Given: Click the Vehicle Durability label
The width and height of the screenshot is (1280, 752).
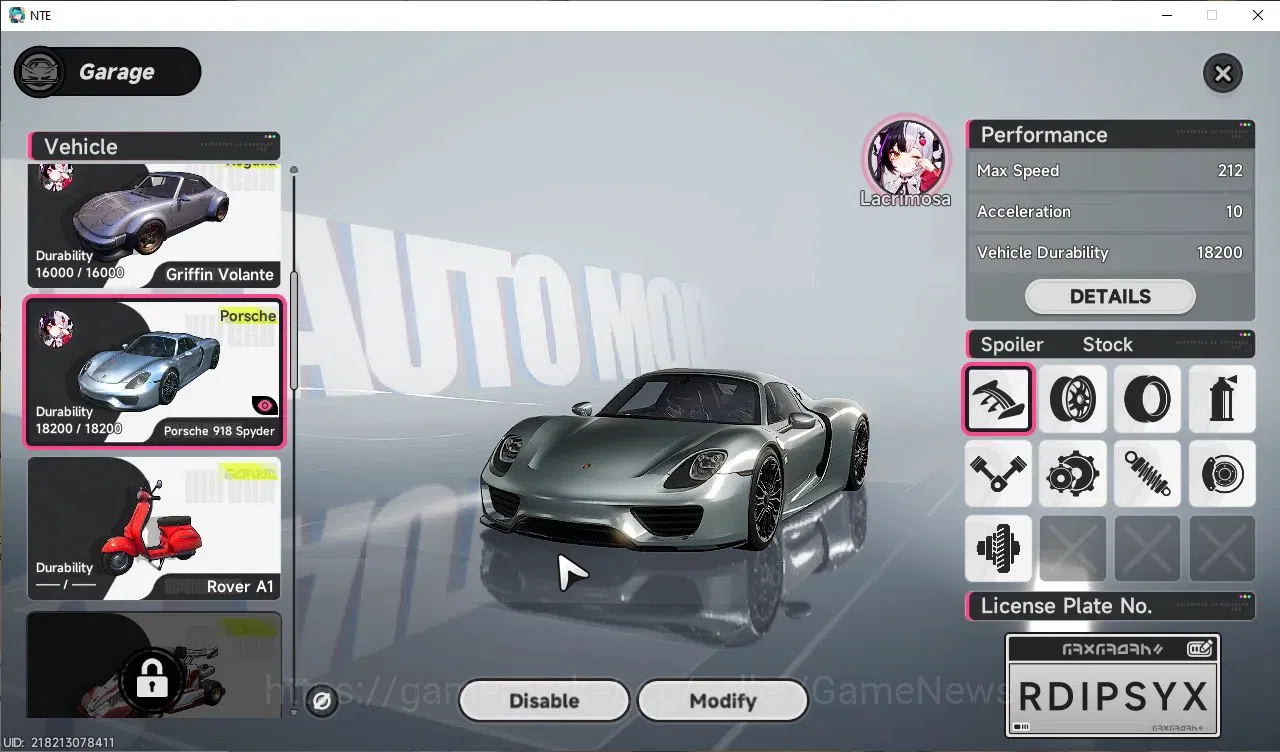Looking at the screenshot, I should pyautogui.click(x=1043, y=253).
